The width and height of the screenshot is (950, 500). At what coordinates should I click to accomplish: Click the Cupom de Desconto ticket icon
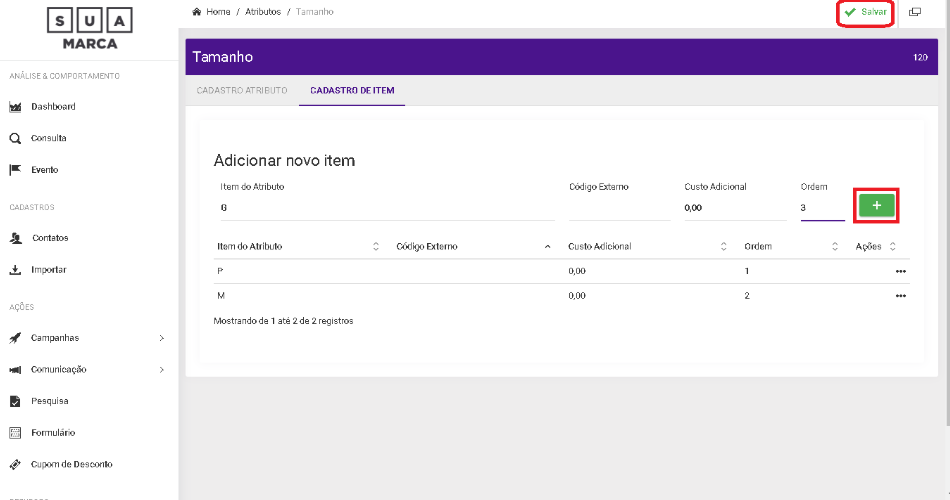(15, 464)
